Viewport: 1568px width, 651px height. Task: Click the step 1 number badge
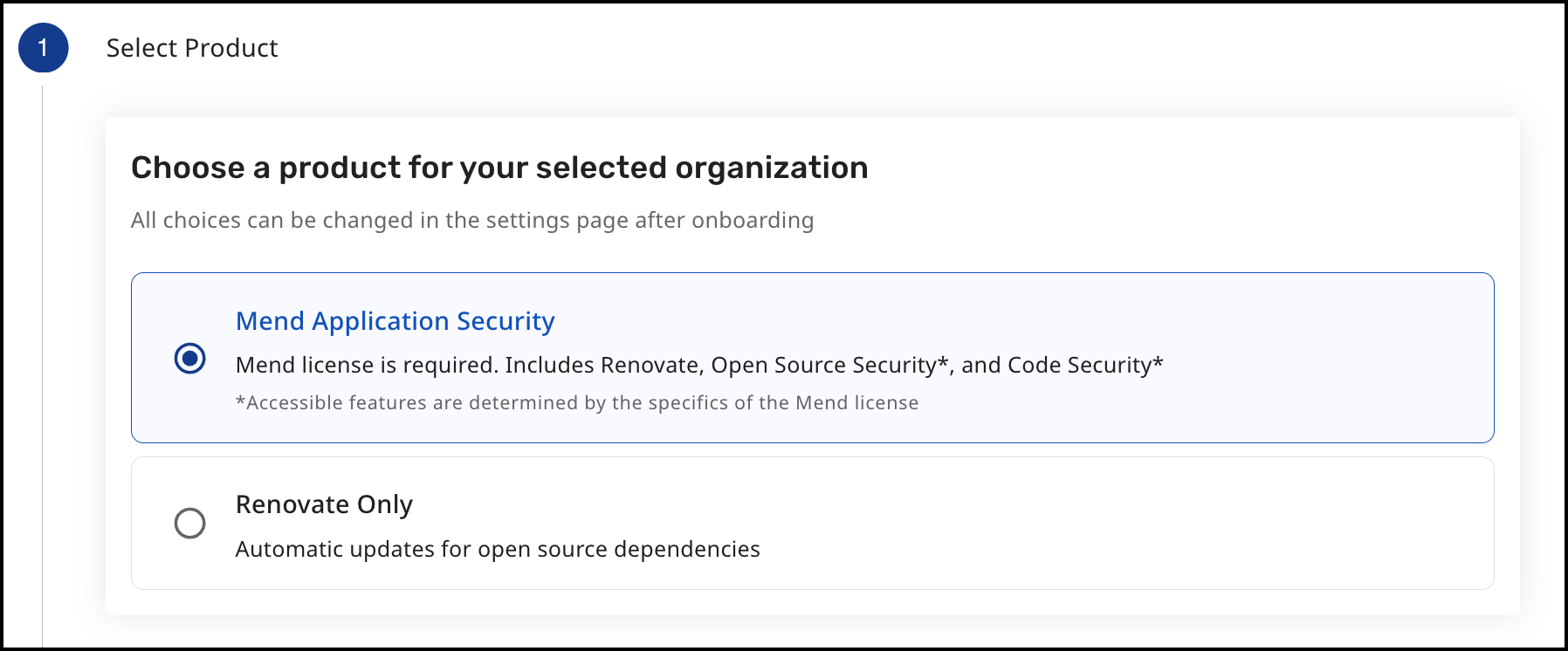(x=43, y=48)
